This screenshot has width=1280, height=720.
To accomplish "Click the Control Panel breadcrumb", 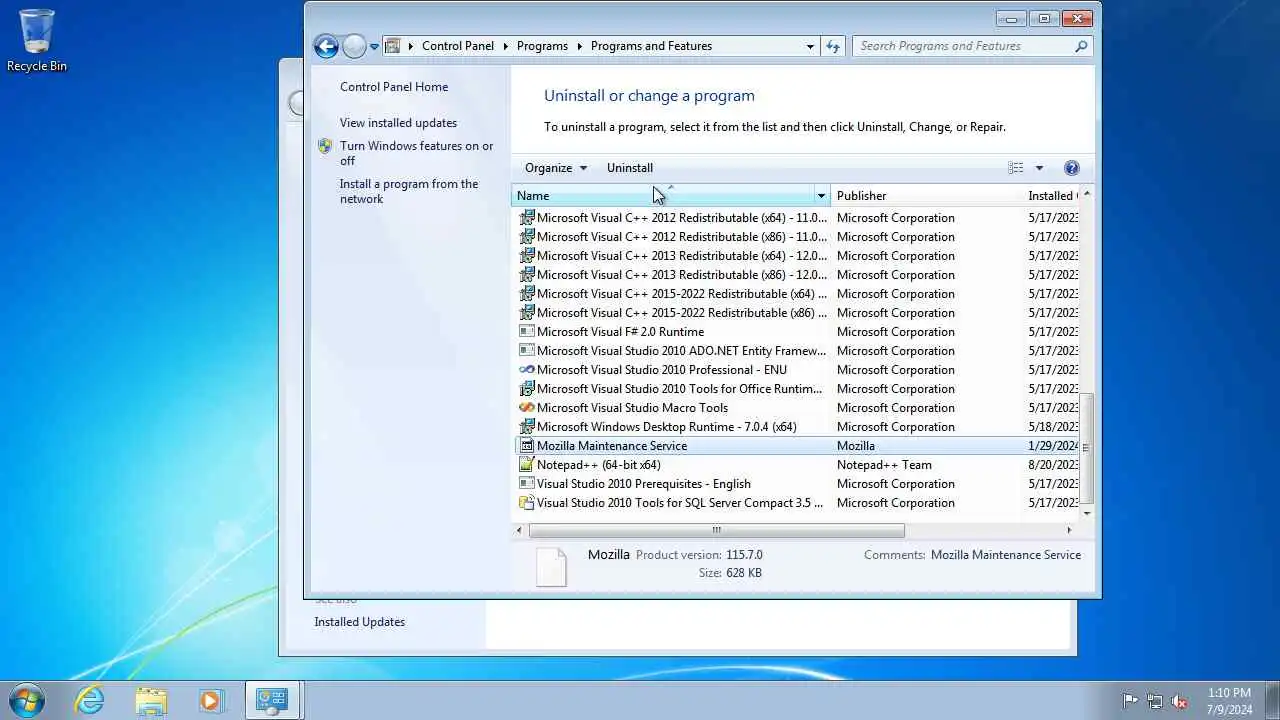I will point(458,46).
